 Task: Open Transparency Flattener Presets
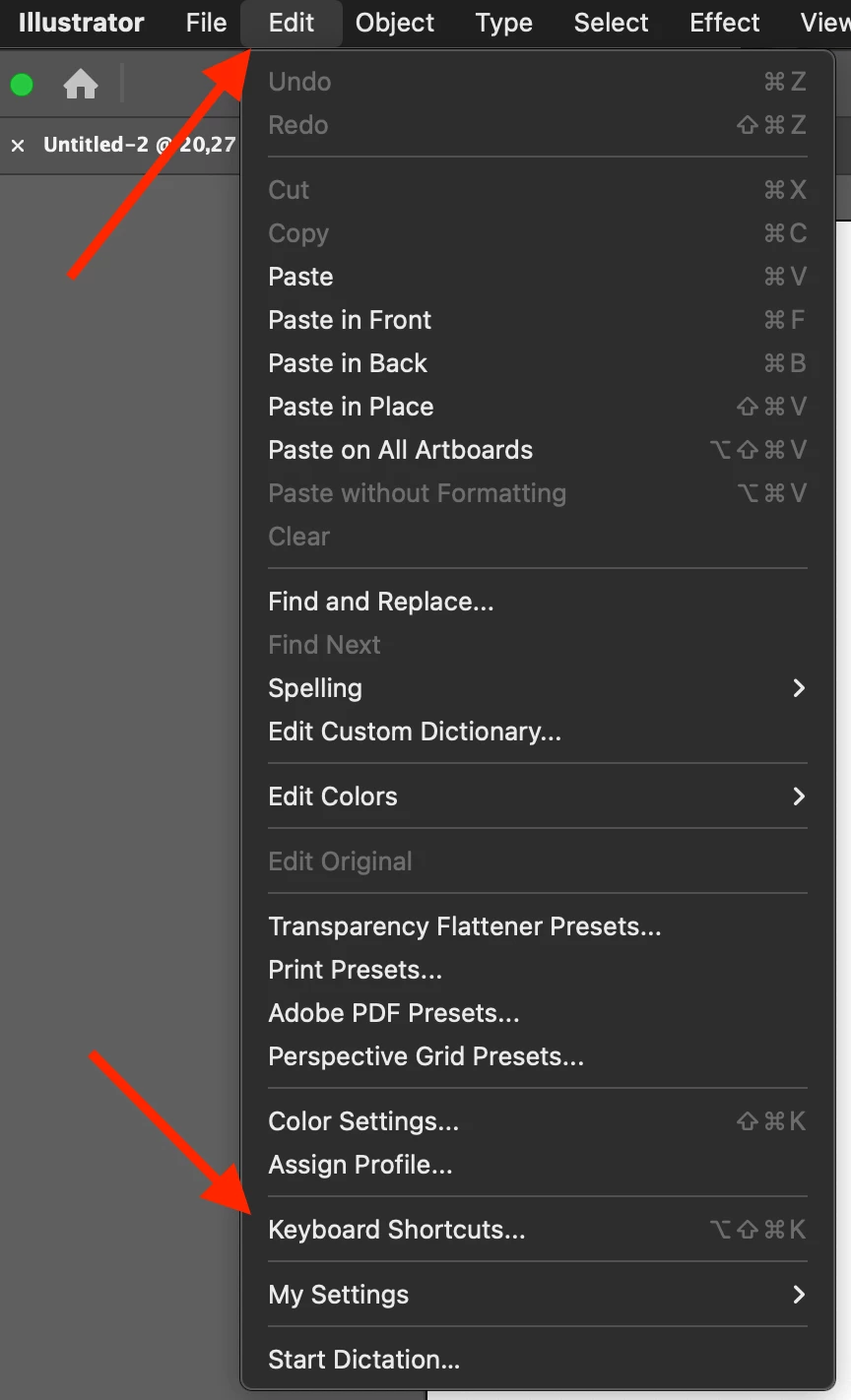[x=538, y=926]
